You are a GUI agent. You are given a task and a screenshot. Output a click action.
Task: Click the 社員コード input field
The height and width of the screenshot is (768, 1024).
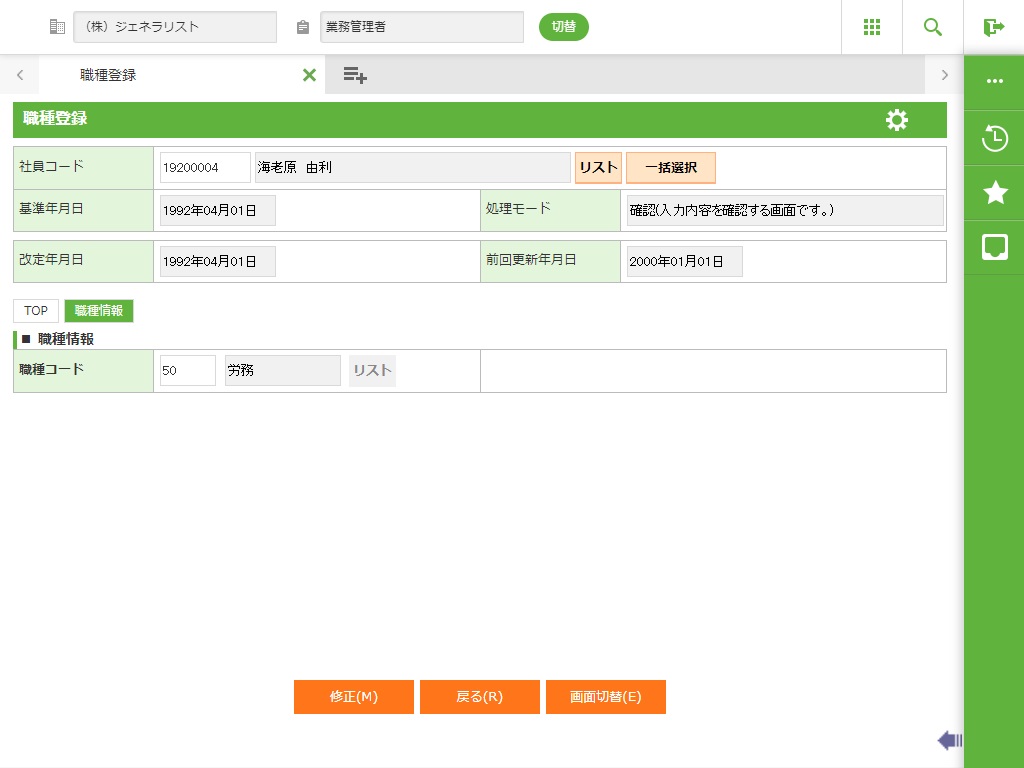(x=205, y=168)
